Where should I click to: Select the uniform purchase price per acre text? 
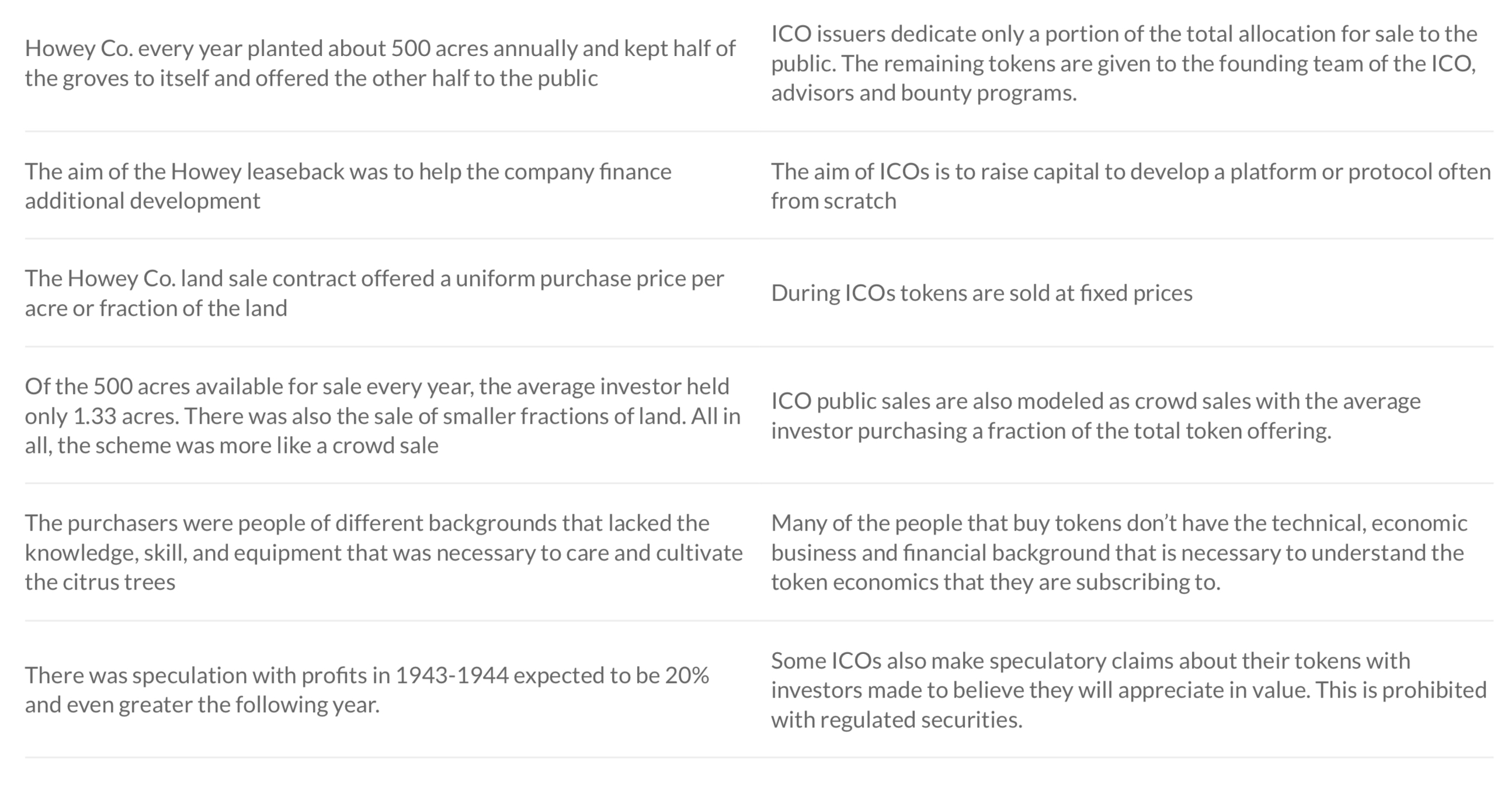point(374,293)
